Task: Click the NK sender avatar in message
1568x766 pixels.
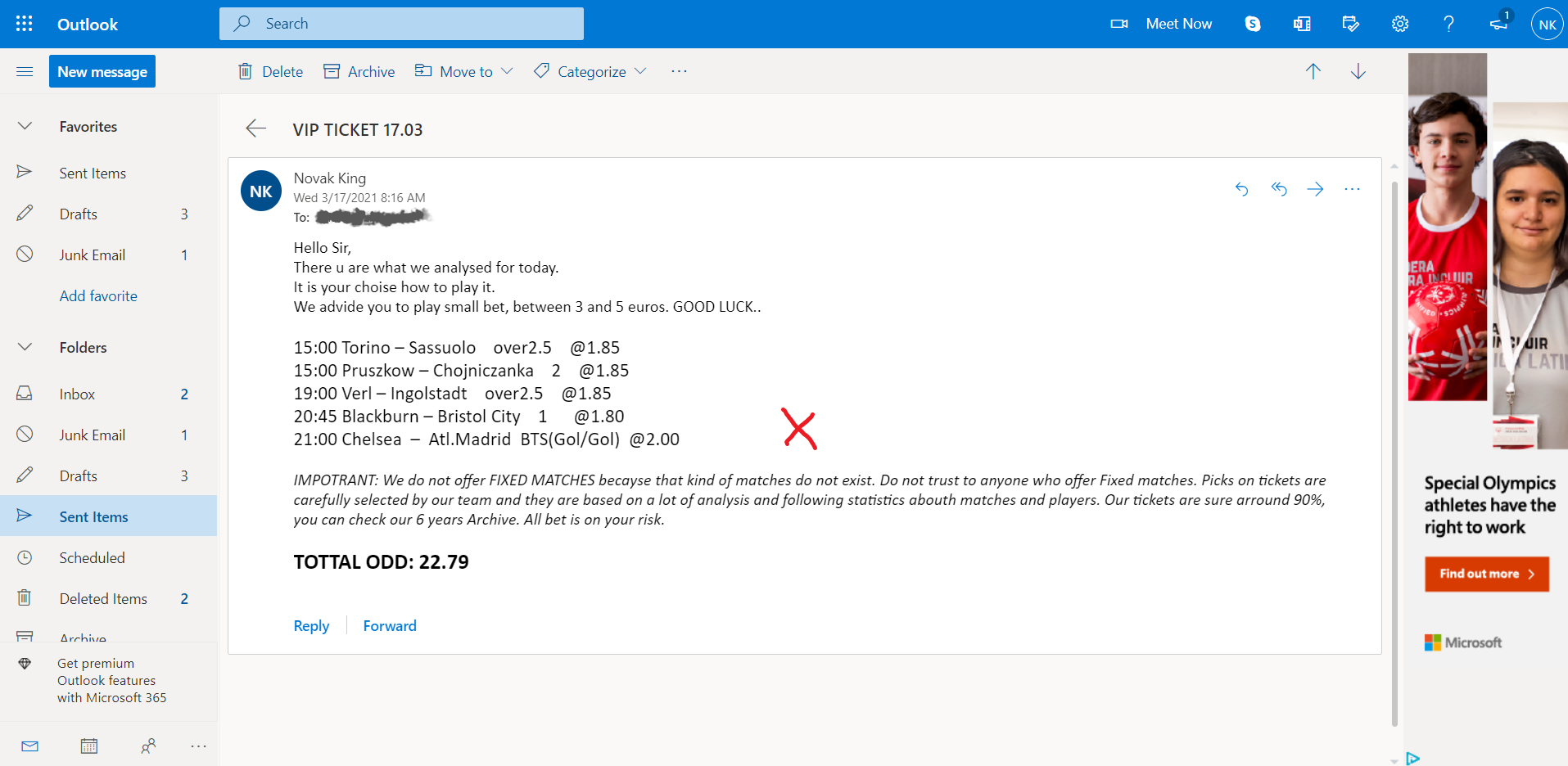Action: [261, 191]
